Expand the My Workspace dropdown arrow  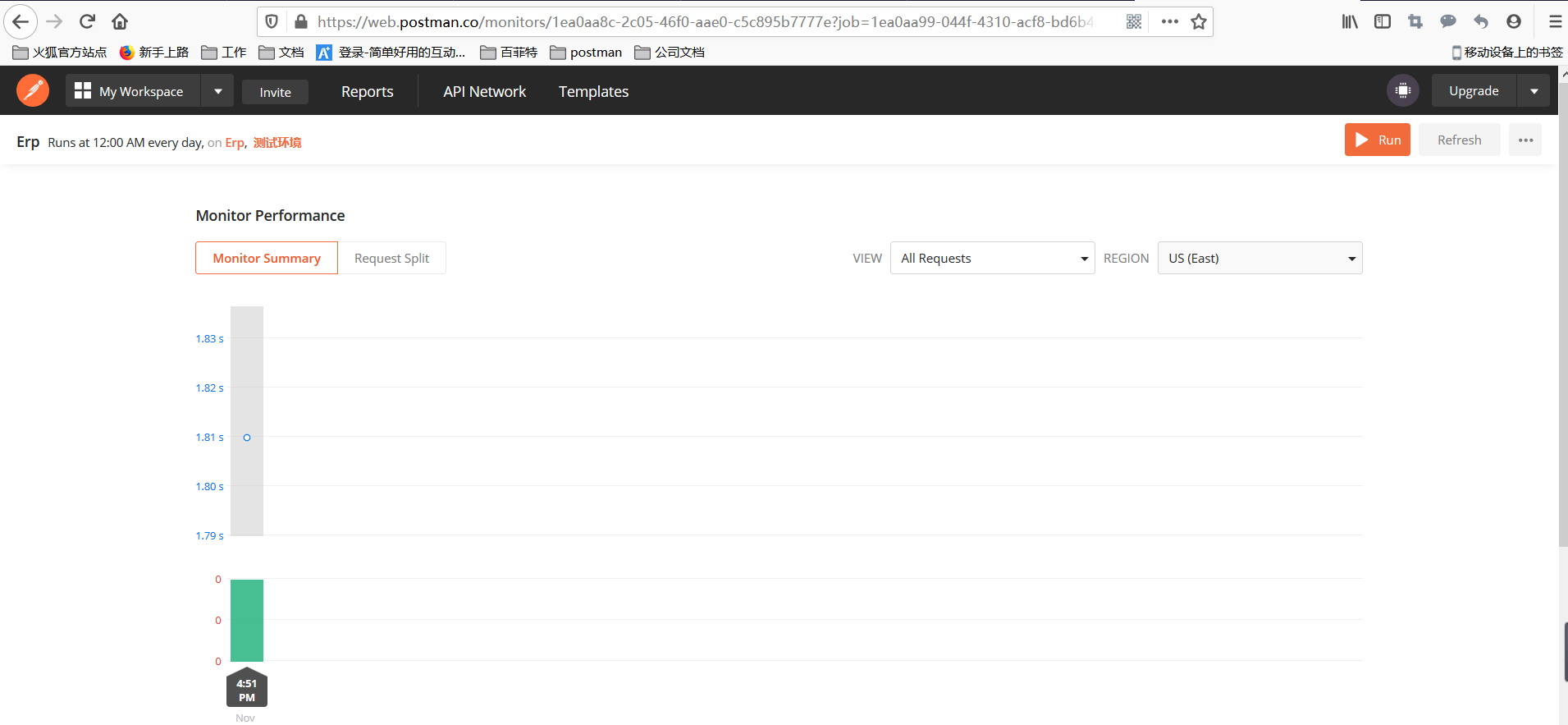tap(217, 91)
